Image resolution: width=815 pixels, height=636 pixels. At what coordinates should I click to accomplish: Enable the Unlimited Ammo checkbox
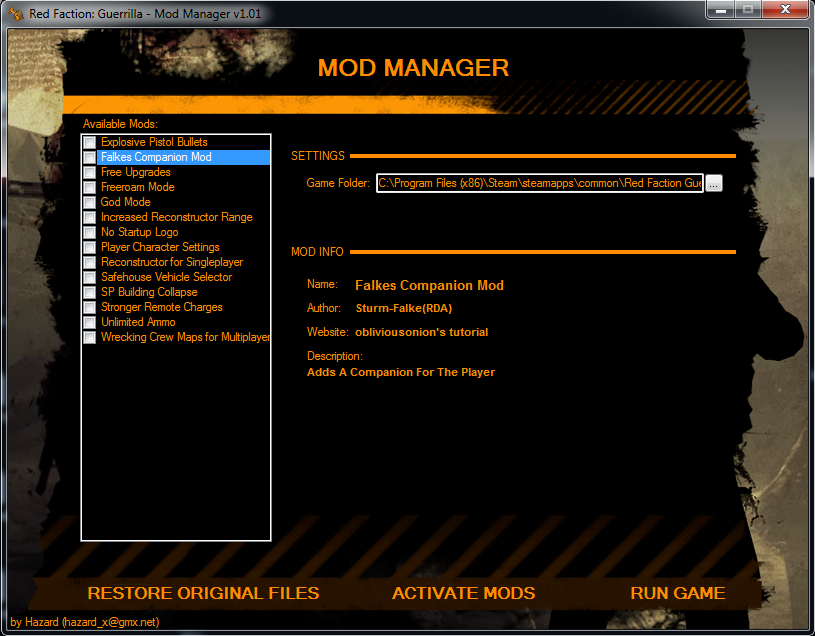coord(90,323)
